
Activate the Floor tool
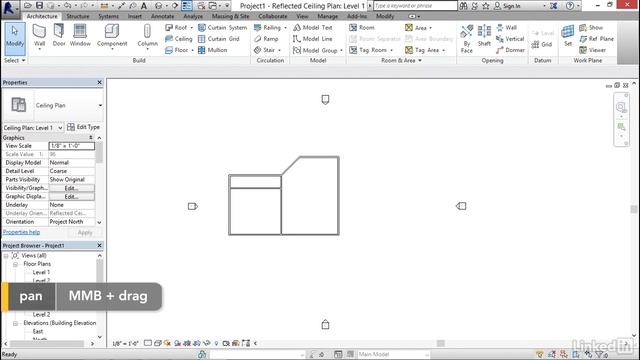tap(177, 50)
